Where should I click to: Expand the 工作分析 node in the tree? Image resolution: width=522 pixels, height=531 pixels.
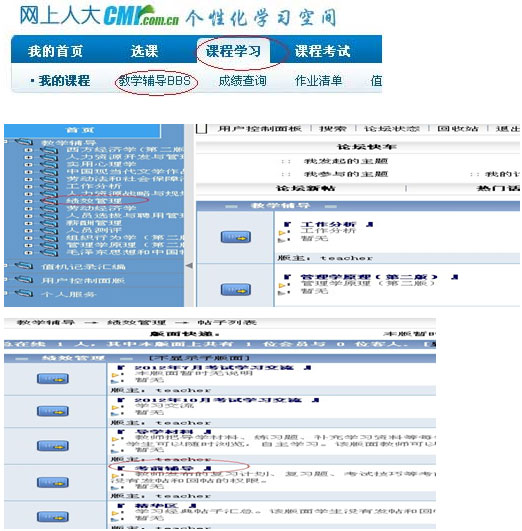28,186
